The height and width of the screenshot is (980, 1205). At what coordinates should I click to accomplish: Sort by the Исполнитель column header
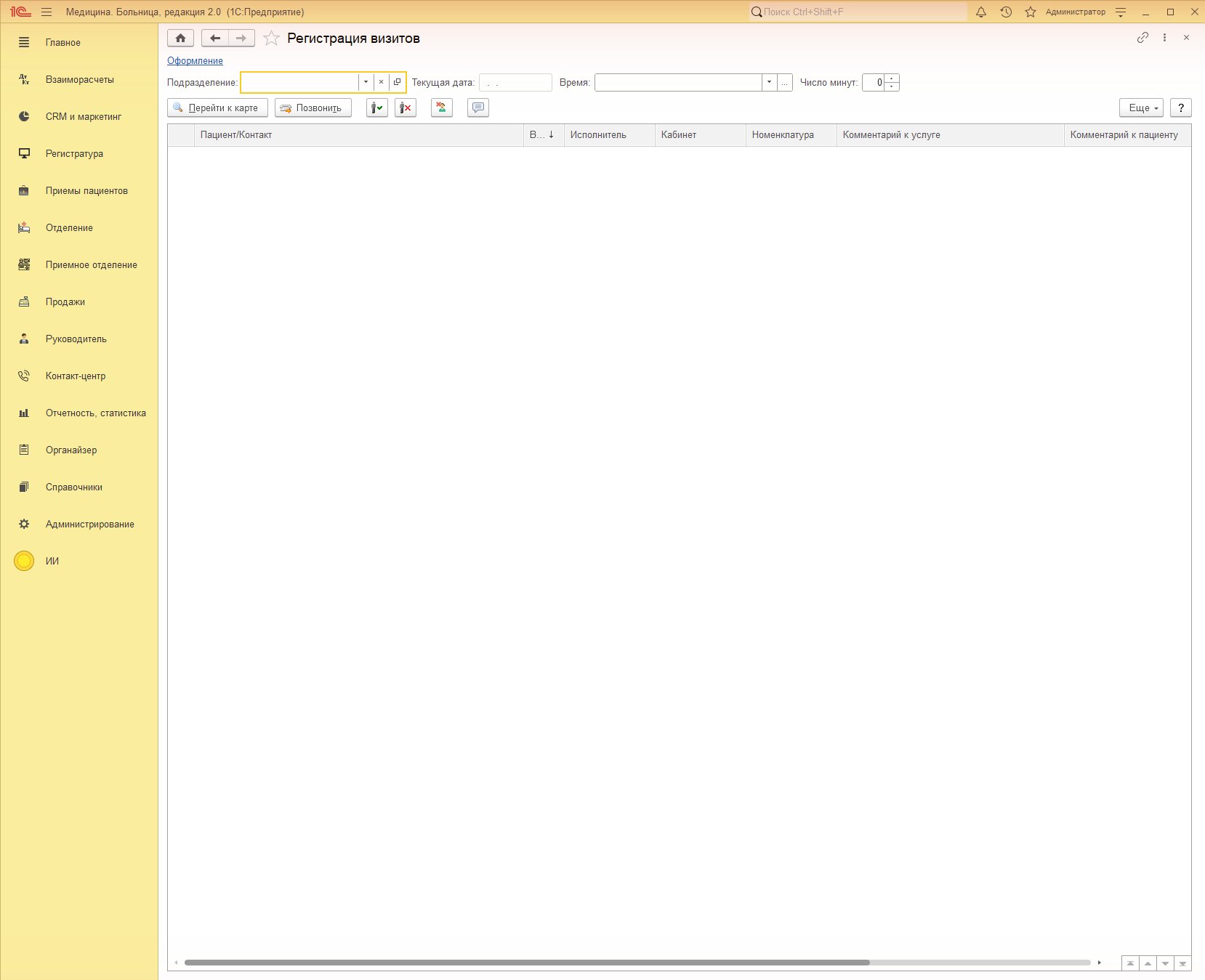[610, 135]
